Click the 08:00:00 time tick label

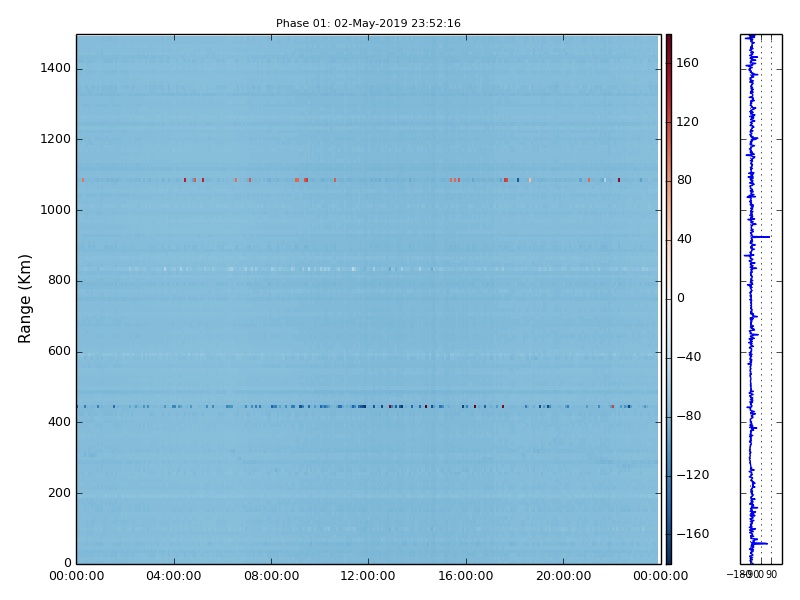(271, 576)
